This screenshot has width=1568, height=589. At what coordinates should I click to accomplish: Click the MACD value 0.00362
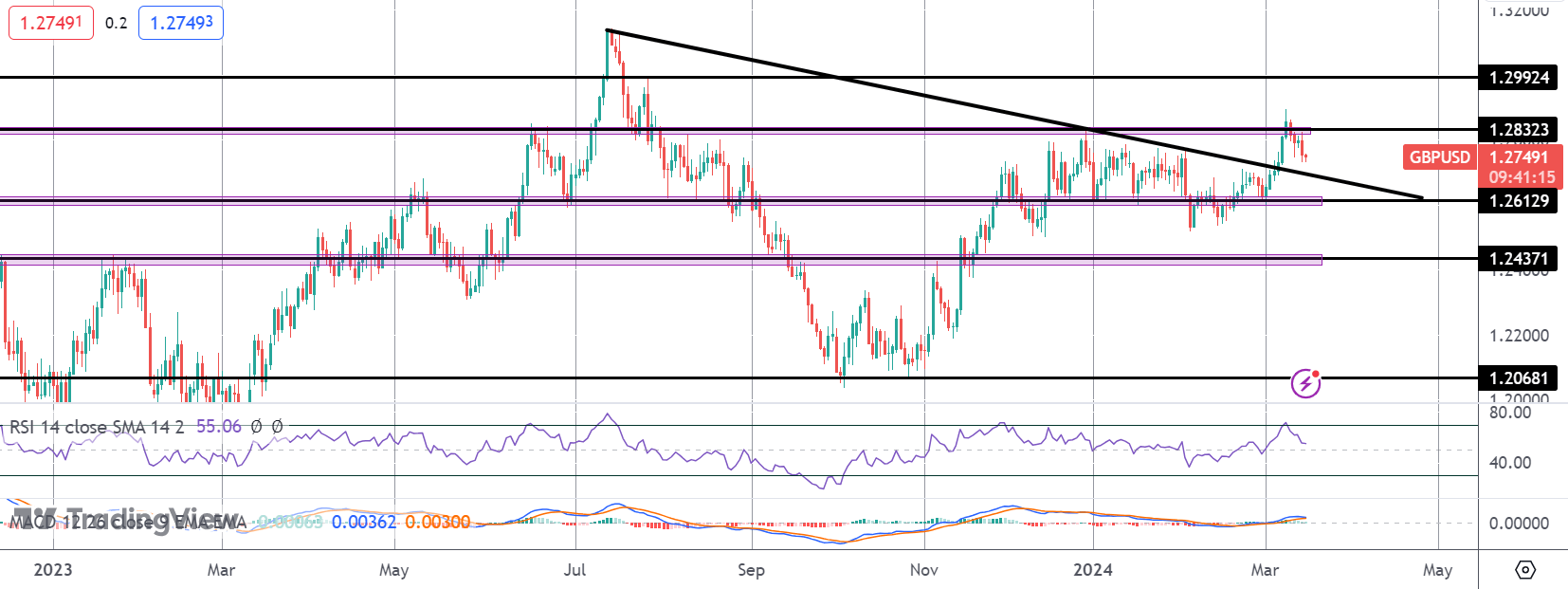coord(364,522)
